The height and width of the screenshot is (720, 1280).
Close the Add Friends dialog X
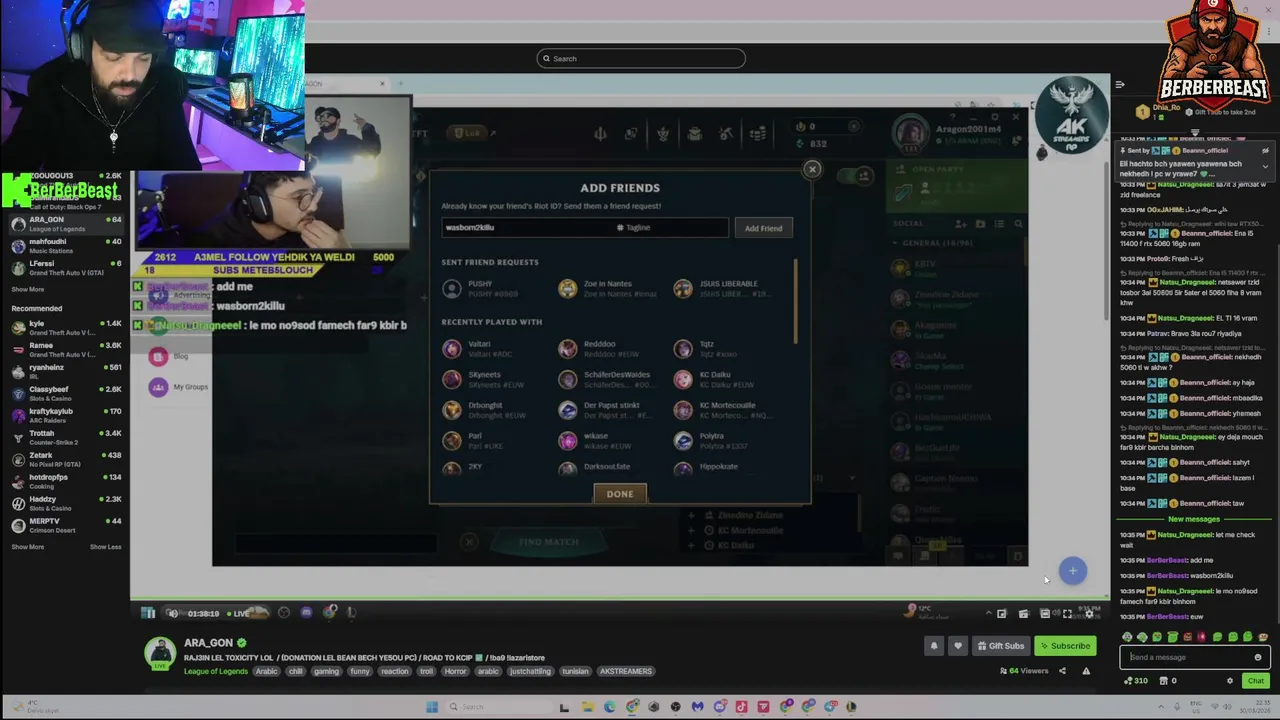pyautogui.click(x=812, y=169)
